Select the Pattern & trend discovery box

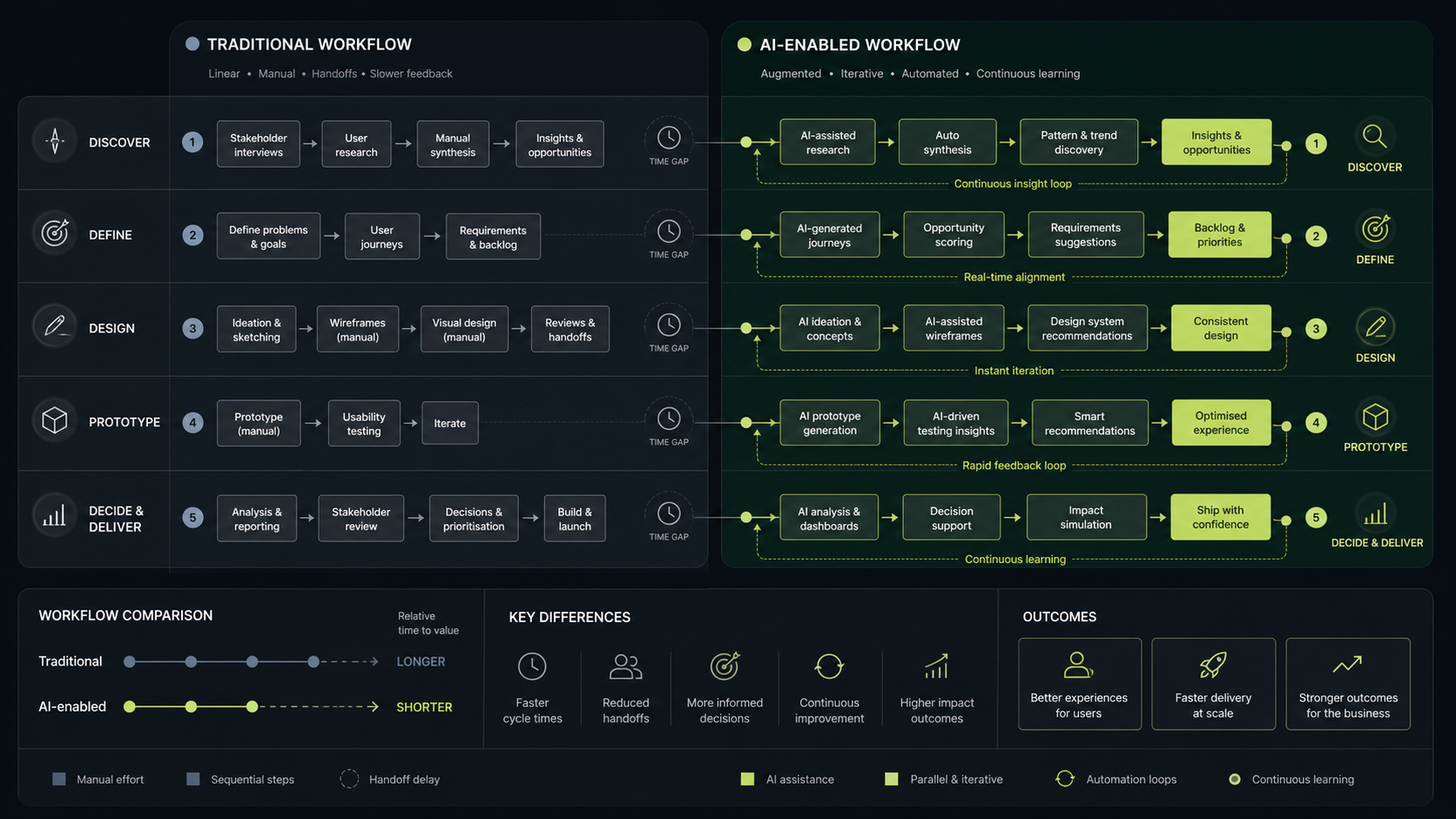point(1079,142)
